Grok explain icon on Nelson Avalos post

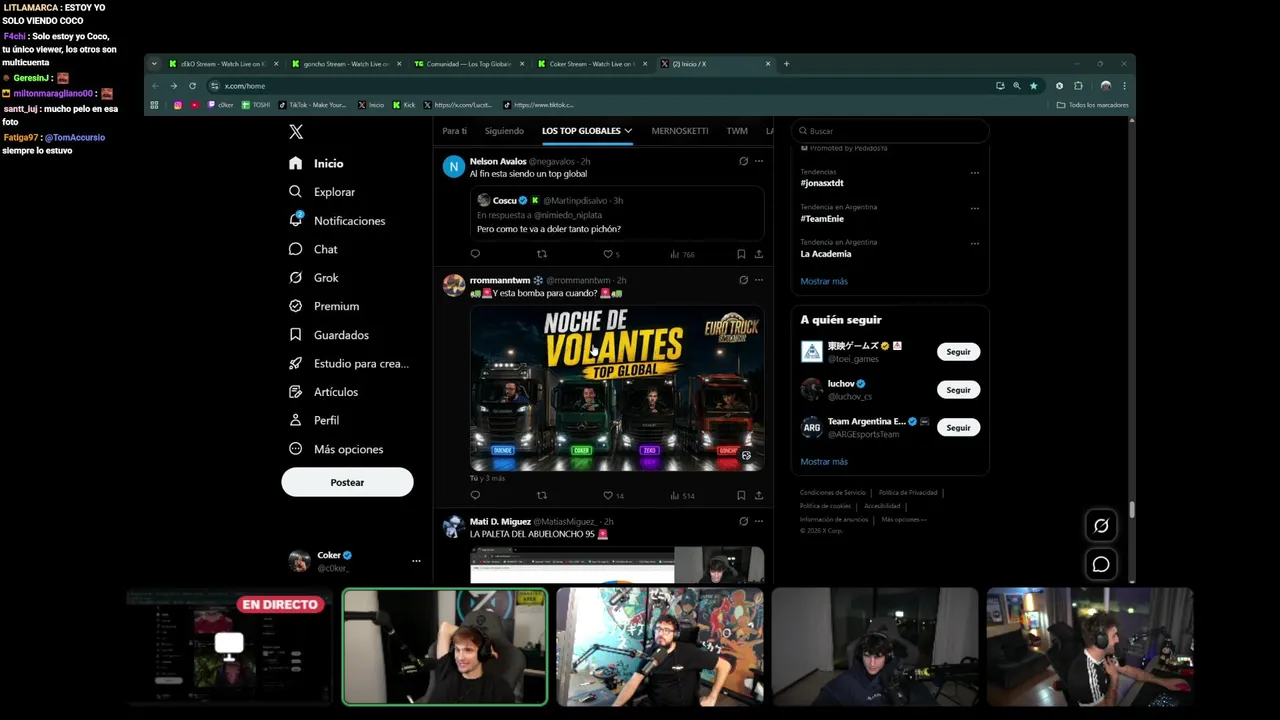click(x=743, y=161)
